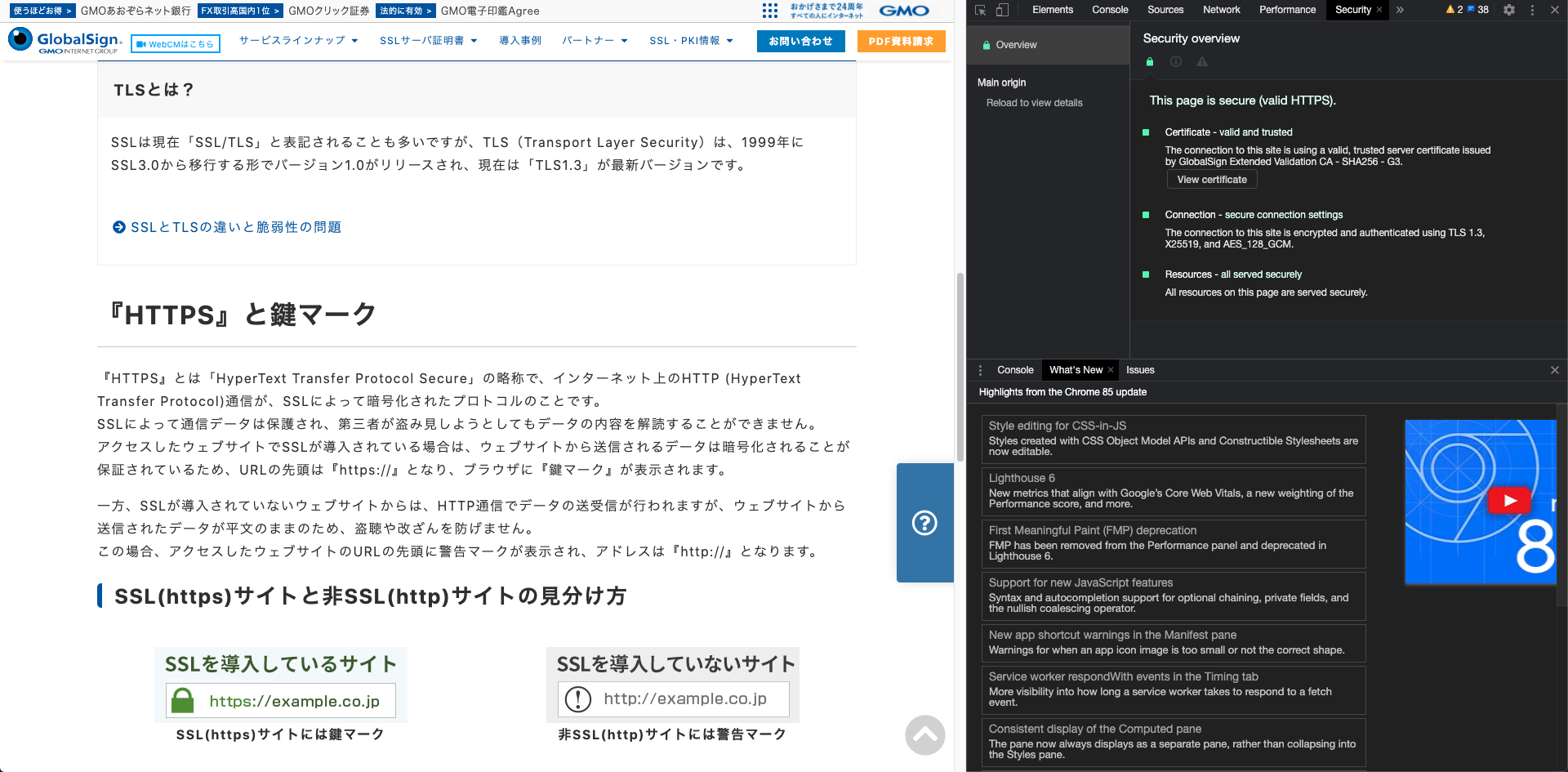Image resolution: width=1568 pixels, height=772 pixels.
Task: Open the SSLとTLSの違いと脆弱性の問題 link
Action: pyautogui.click(x=235, y=227)
